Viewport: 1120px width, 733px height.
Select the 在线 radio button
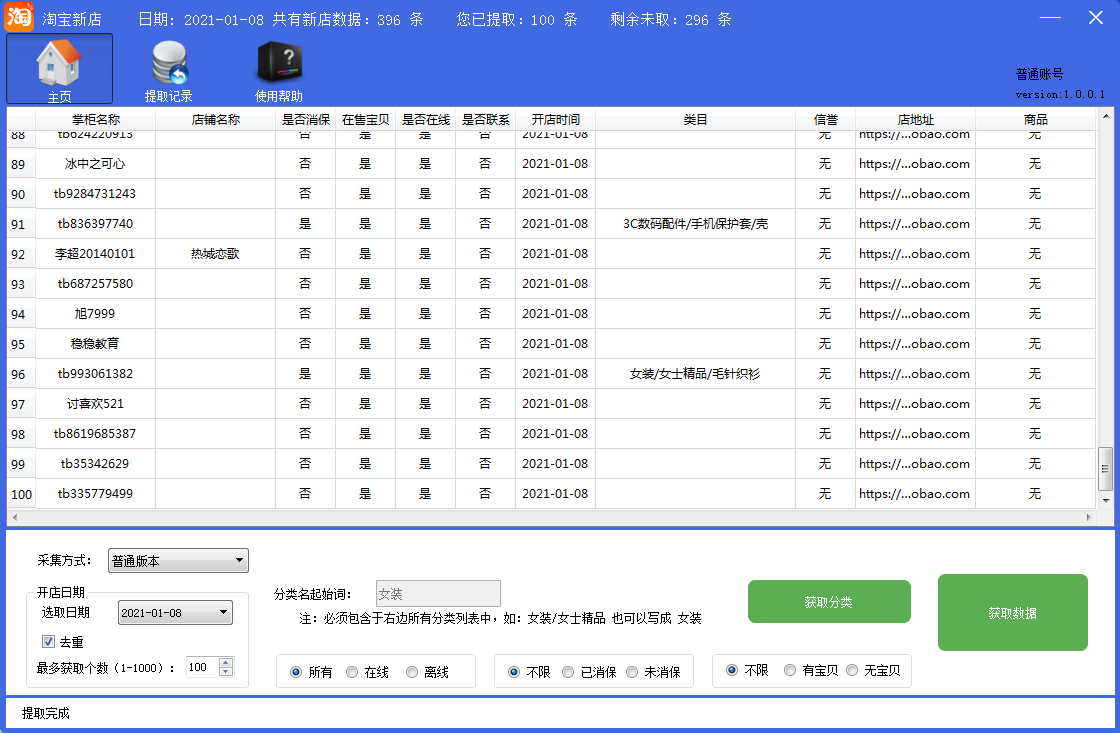(352, 672)
